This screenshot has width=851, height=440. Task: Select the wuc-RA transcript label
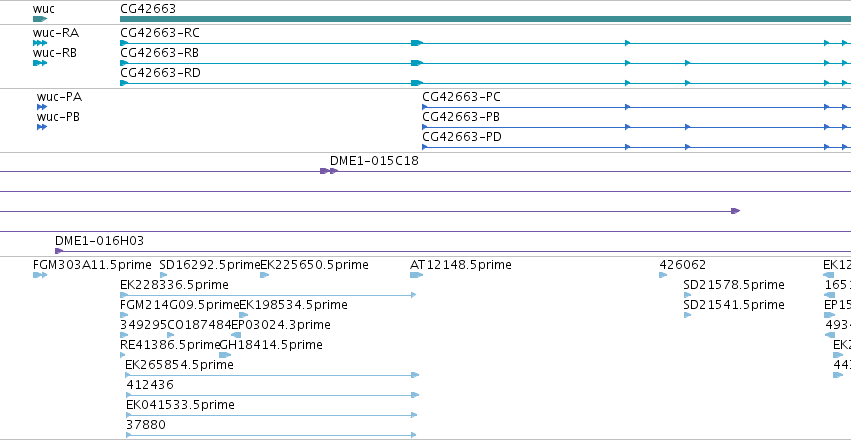[55, 33]
